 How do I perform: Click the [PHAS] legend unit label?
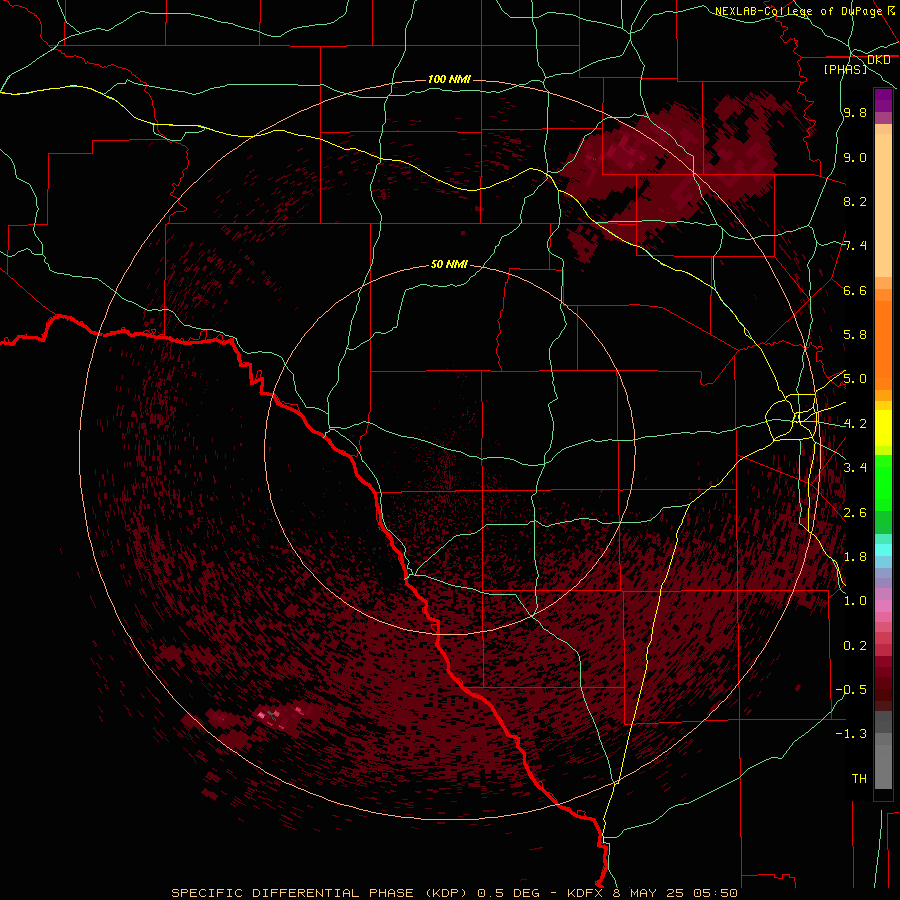(845, 69)
